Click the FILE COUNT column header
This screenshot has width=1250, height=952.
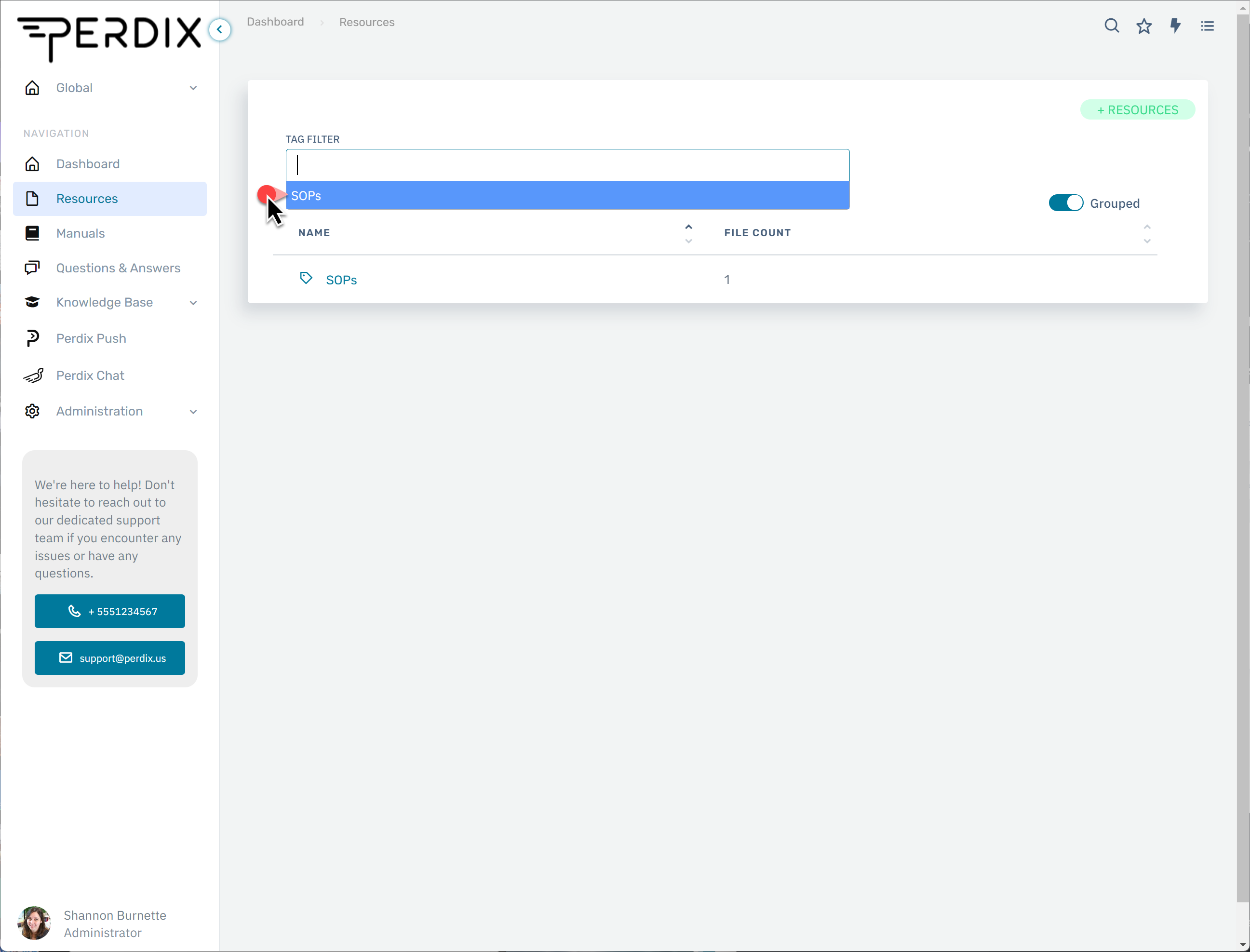point(757,233)
